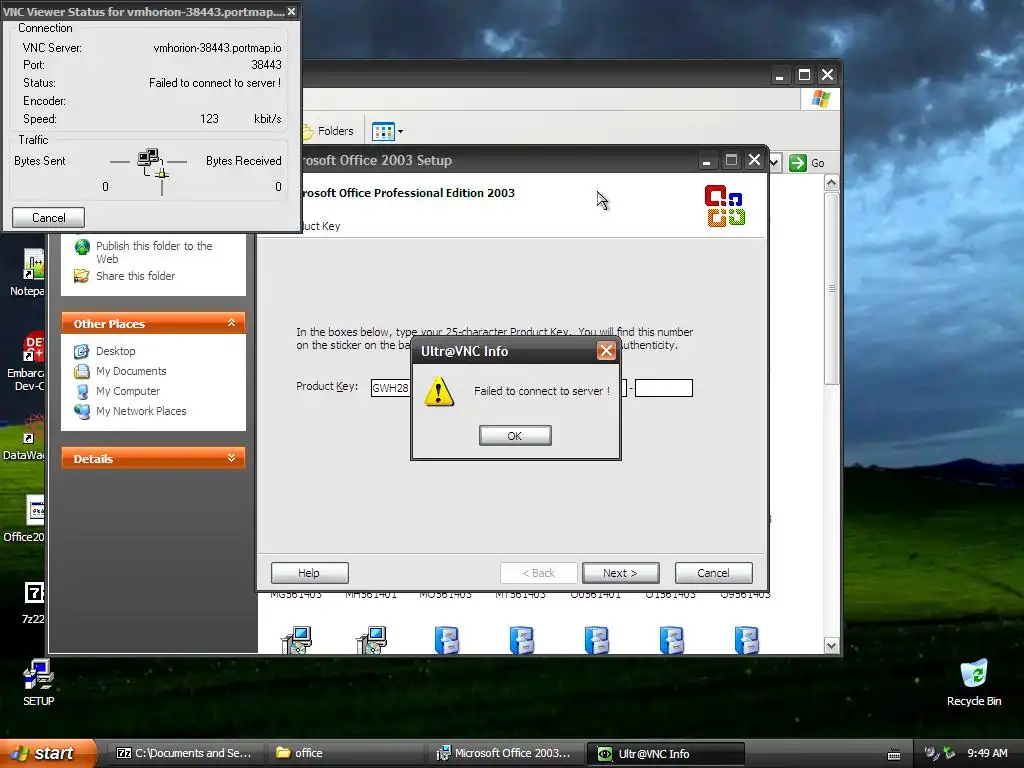Open the DataWa desktop shortcut
This screenshot has width=1024, height=768.
tap(24, 438)
